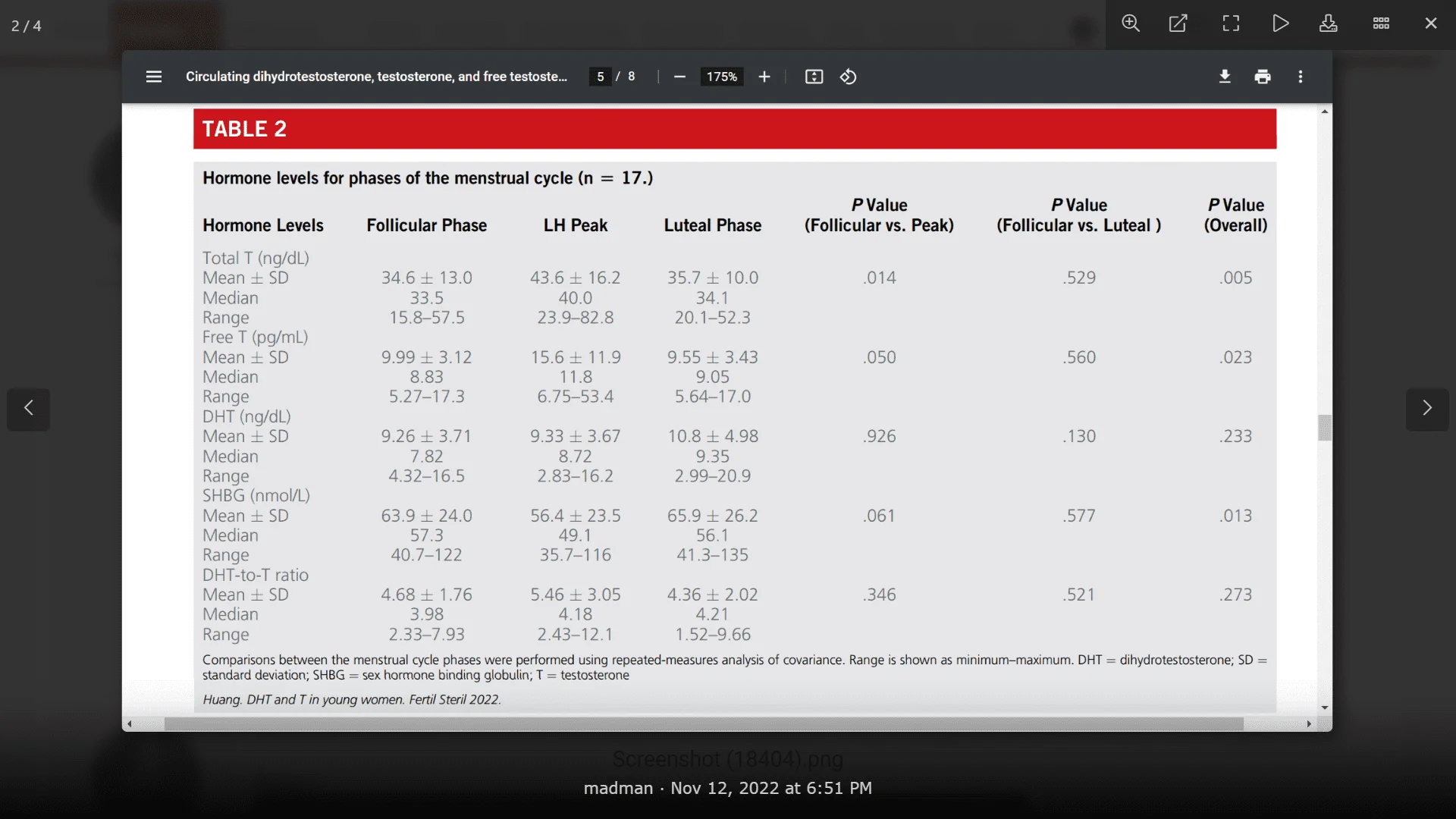The width and height of the screenshot is (1456, 819).
Task: Click the Huang citation footnote
Action: coord(352,699)
